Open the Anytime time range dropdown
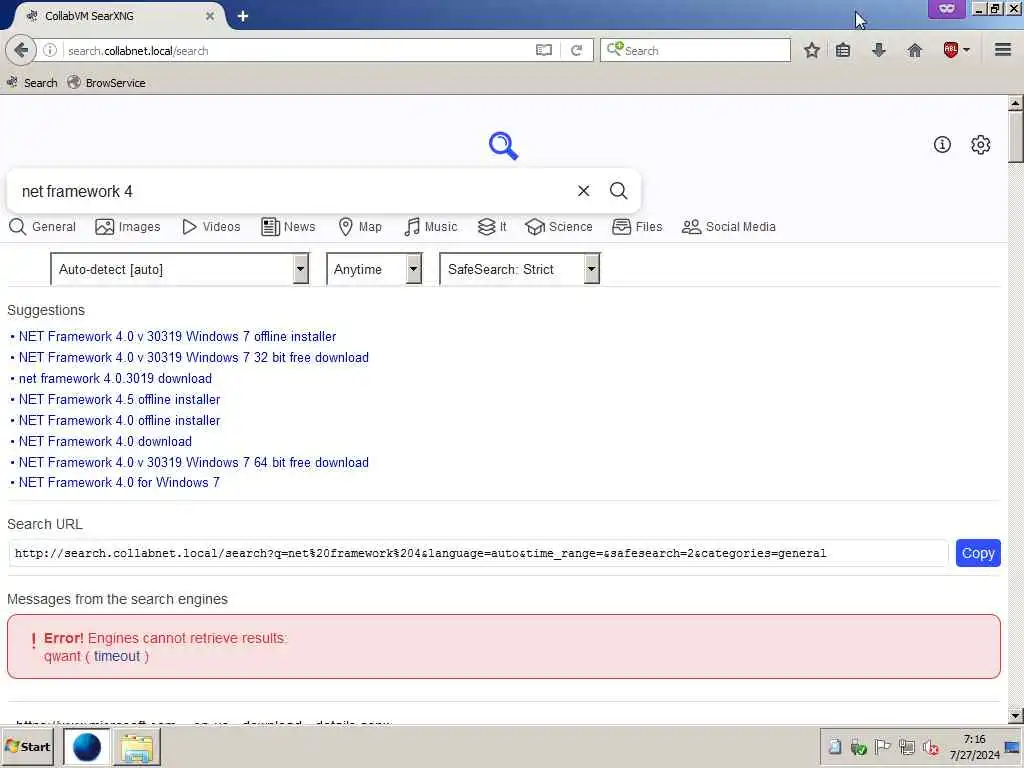1024x768 pixels. pos(374,269)
